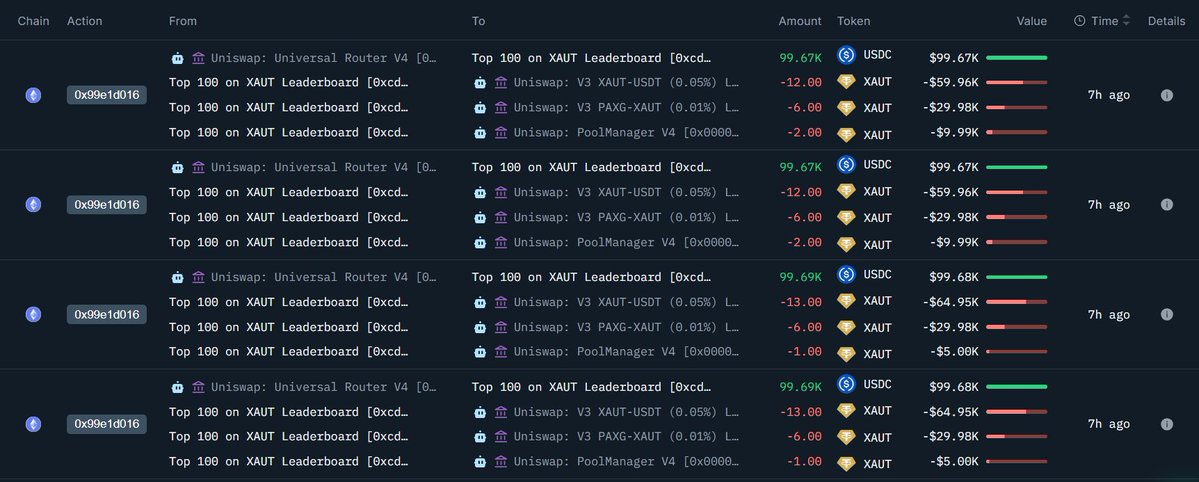Click the Time column header label
The image size is (1199, 482).
click(1104, 21)
